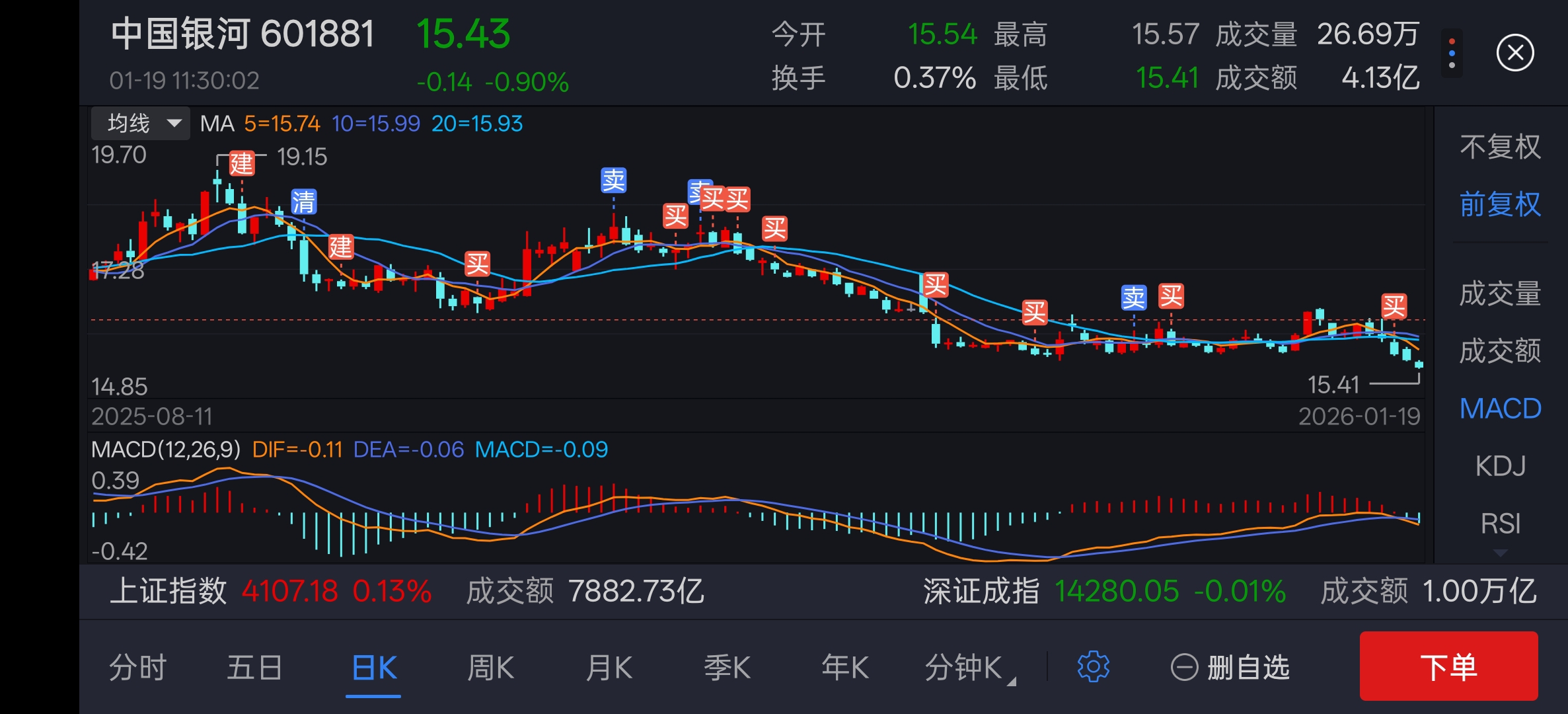This screenshot has width=1568, height=714.
Task: Show the 成交量 volume indicator
Action: tap(1500, 294)
